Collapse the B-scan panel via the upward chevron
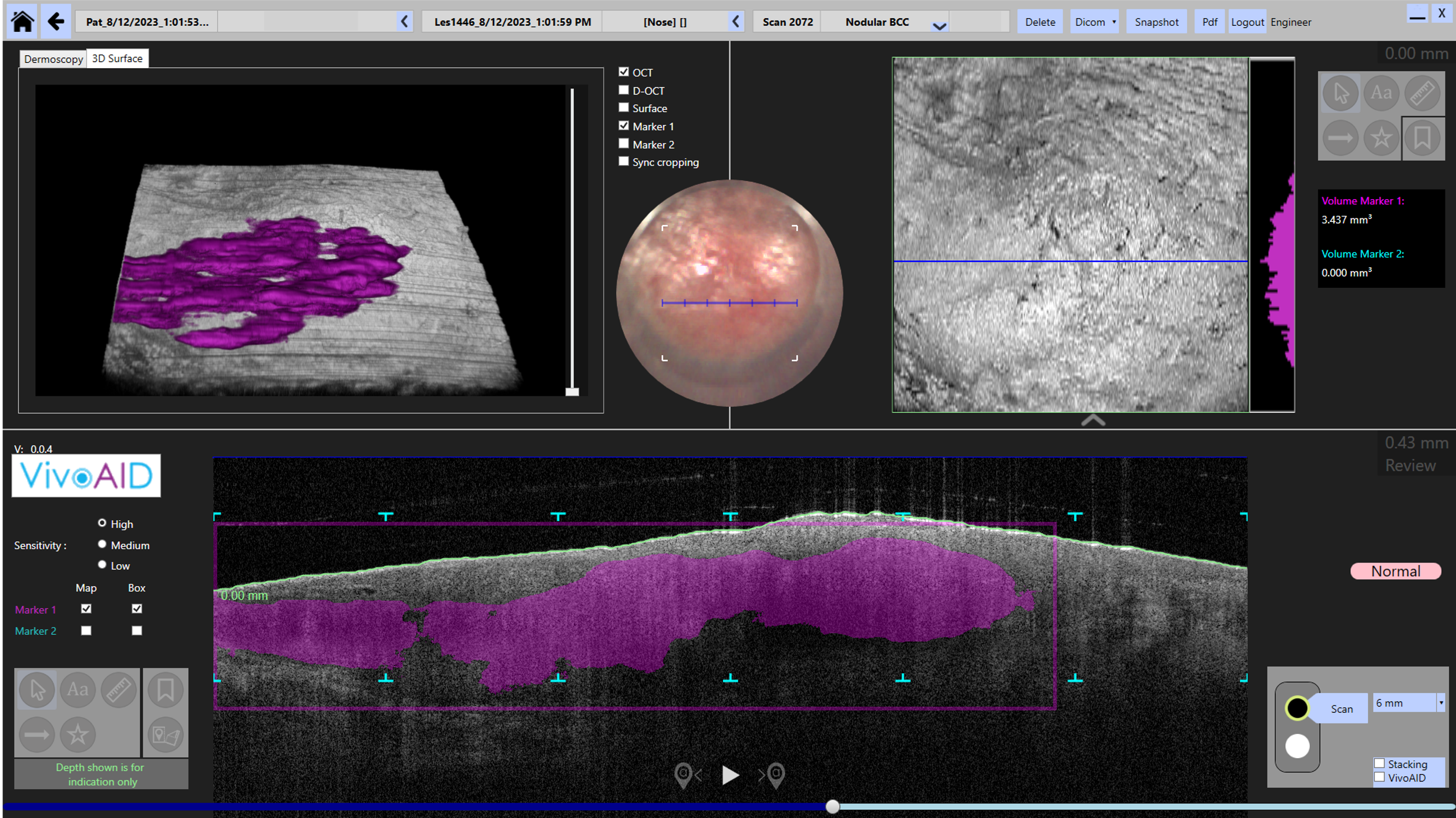This screenshot has height=818, width=1456. click(1092, 421)
